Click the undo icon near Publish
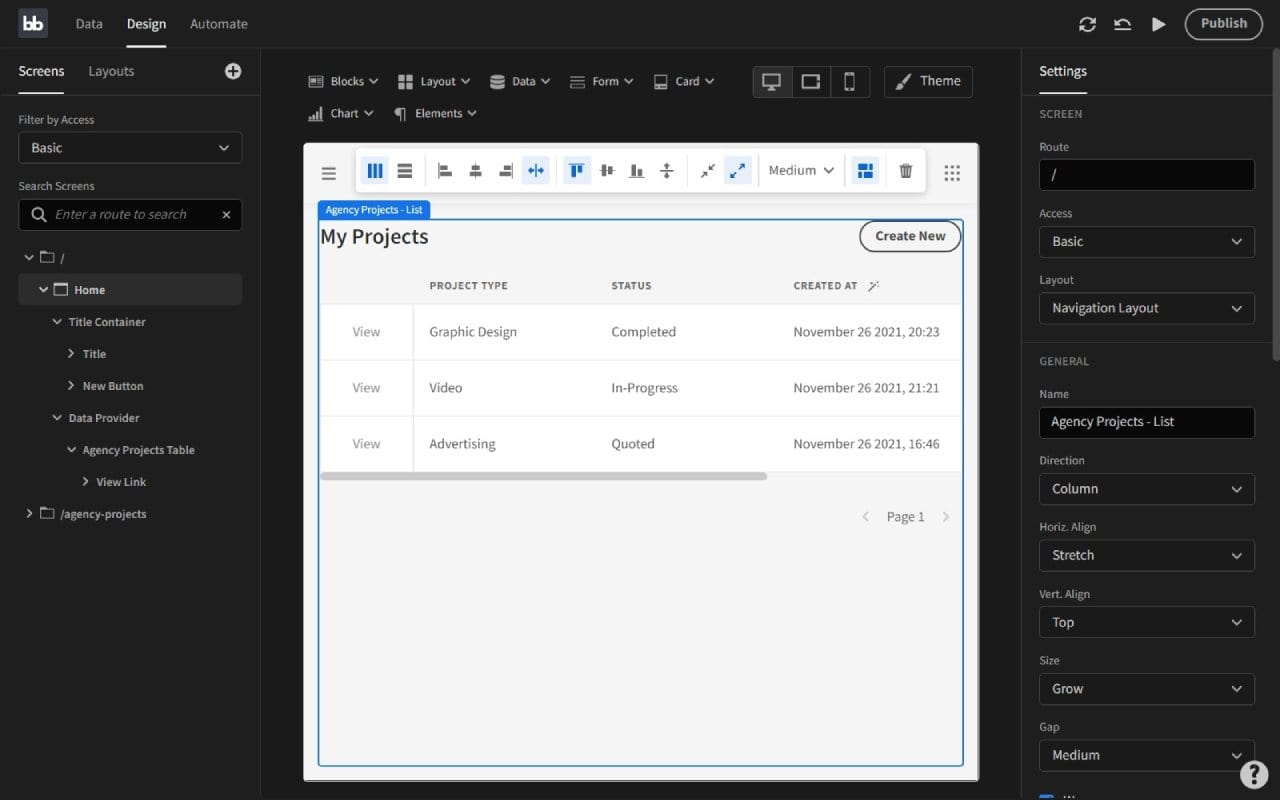The image size is (1280, 800). pyautogui.click(x=1122, y=24)
